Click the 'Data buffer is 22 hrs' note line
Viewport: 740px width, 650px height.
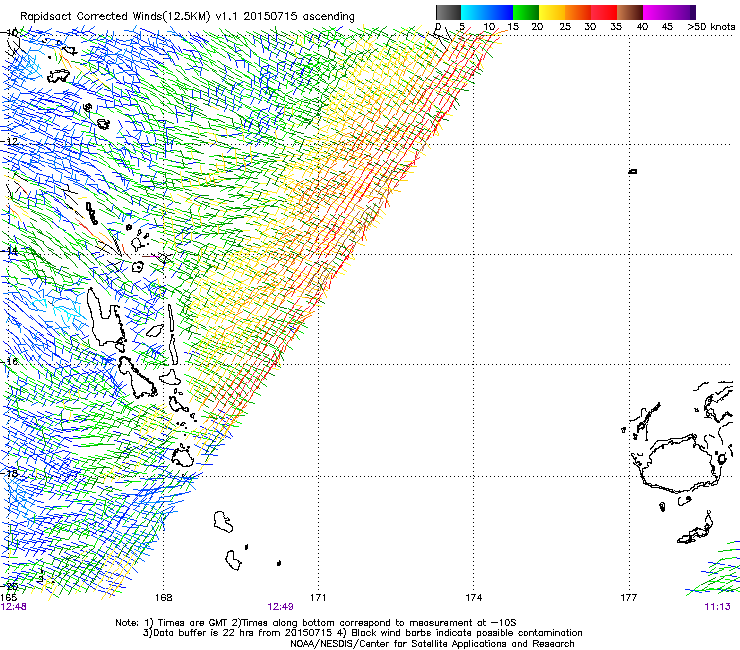click(363, 633)
